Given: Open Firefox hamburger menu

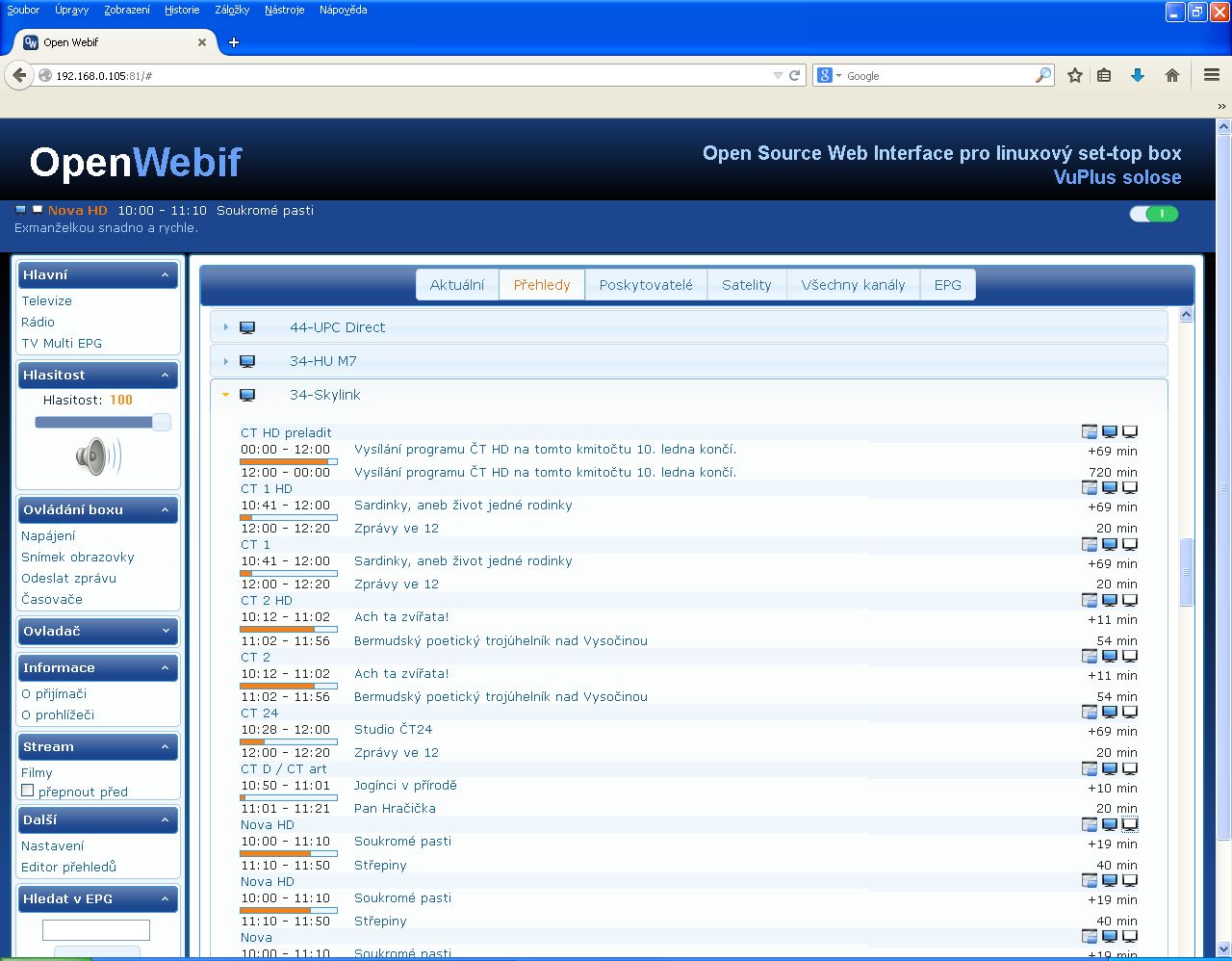Looking at the screenshot, I should pyautogui.click(x=1212, y=75).
